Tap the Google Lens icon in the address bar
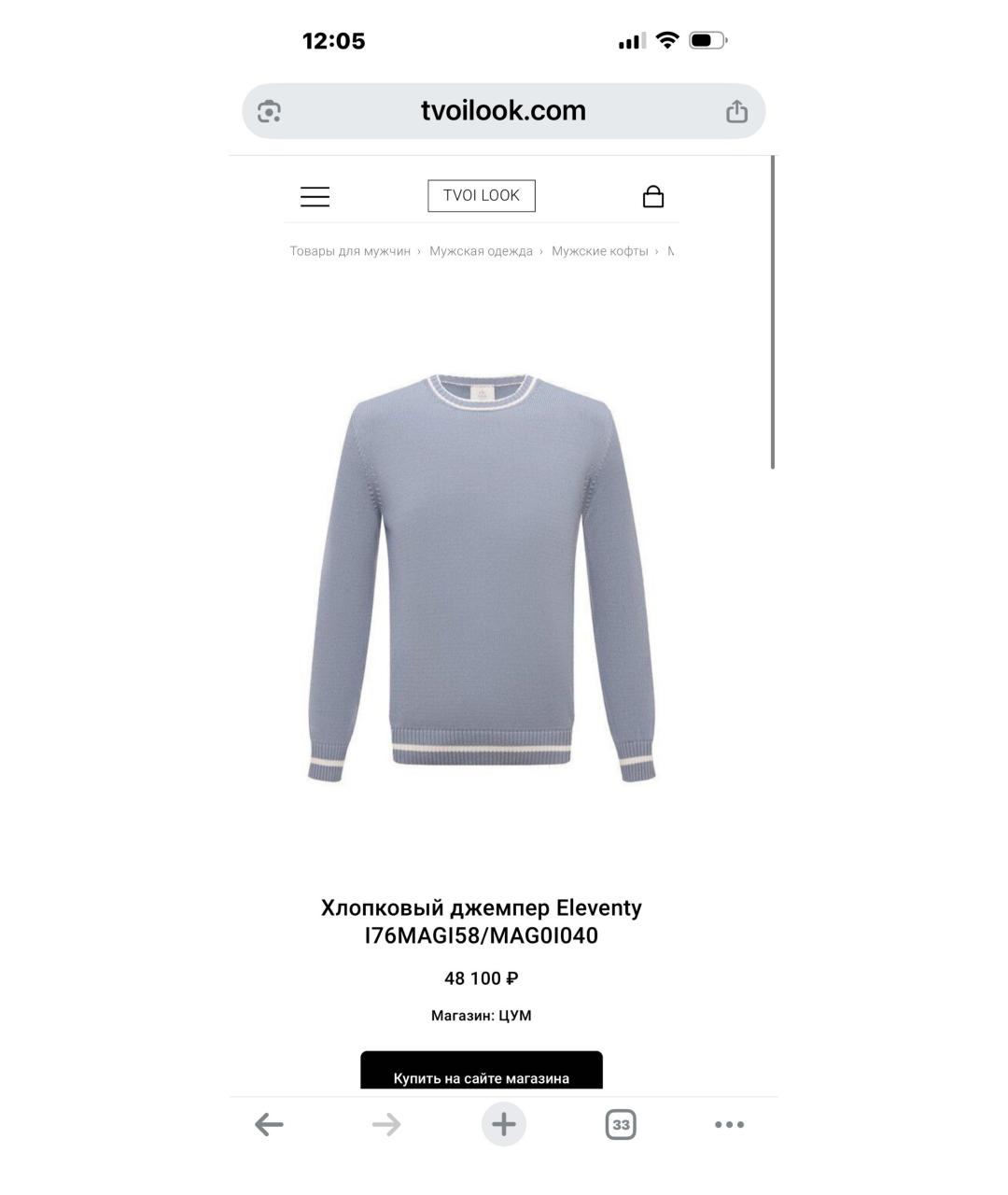The image size is (1008, 1195). pos(269,111)
